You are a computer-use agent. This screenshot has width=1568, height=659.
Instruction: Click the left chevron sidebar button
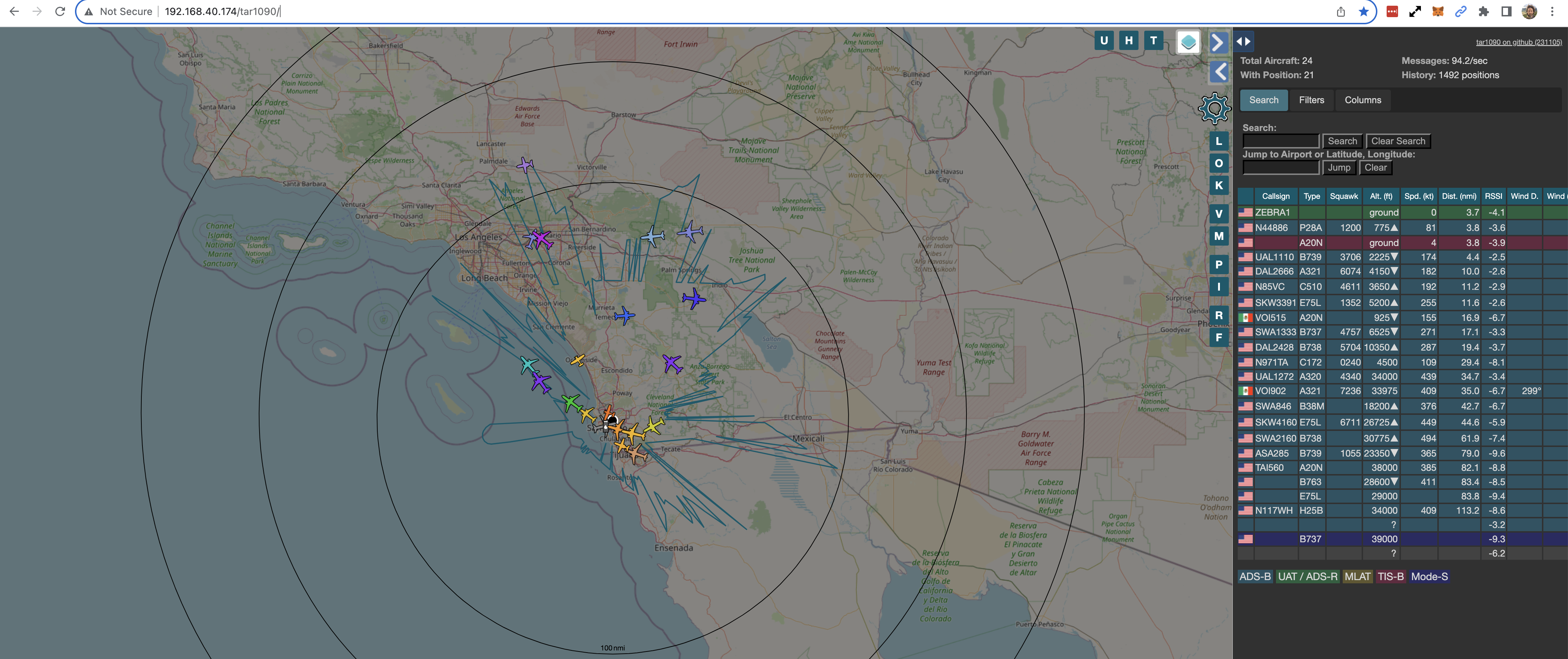1218,72
